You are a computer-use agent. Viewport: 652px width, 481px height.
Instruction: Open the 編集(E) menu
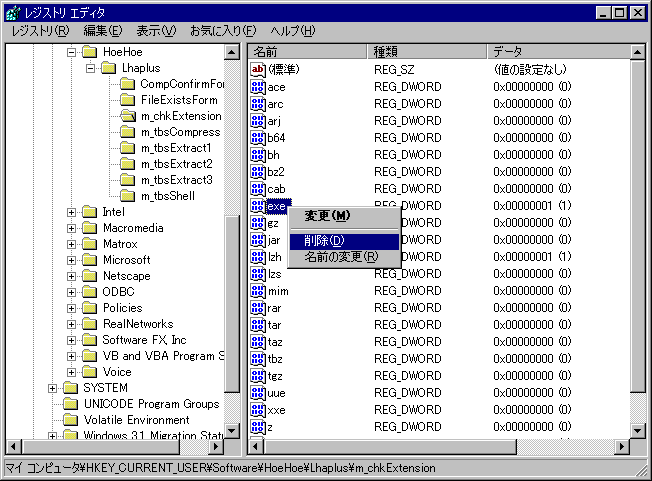(x=103, y=31)
